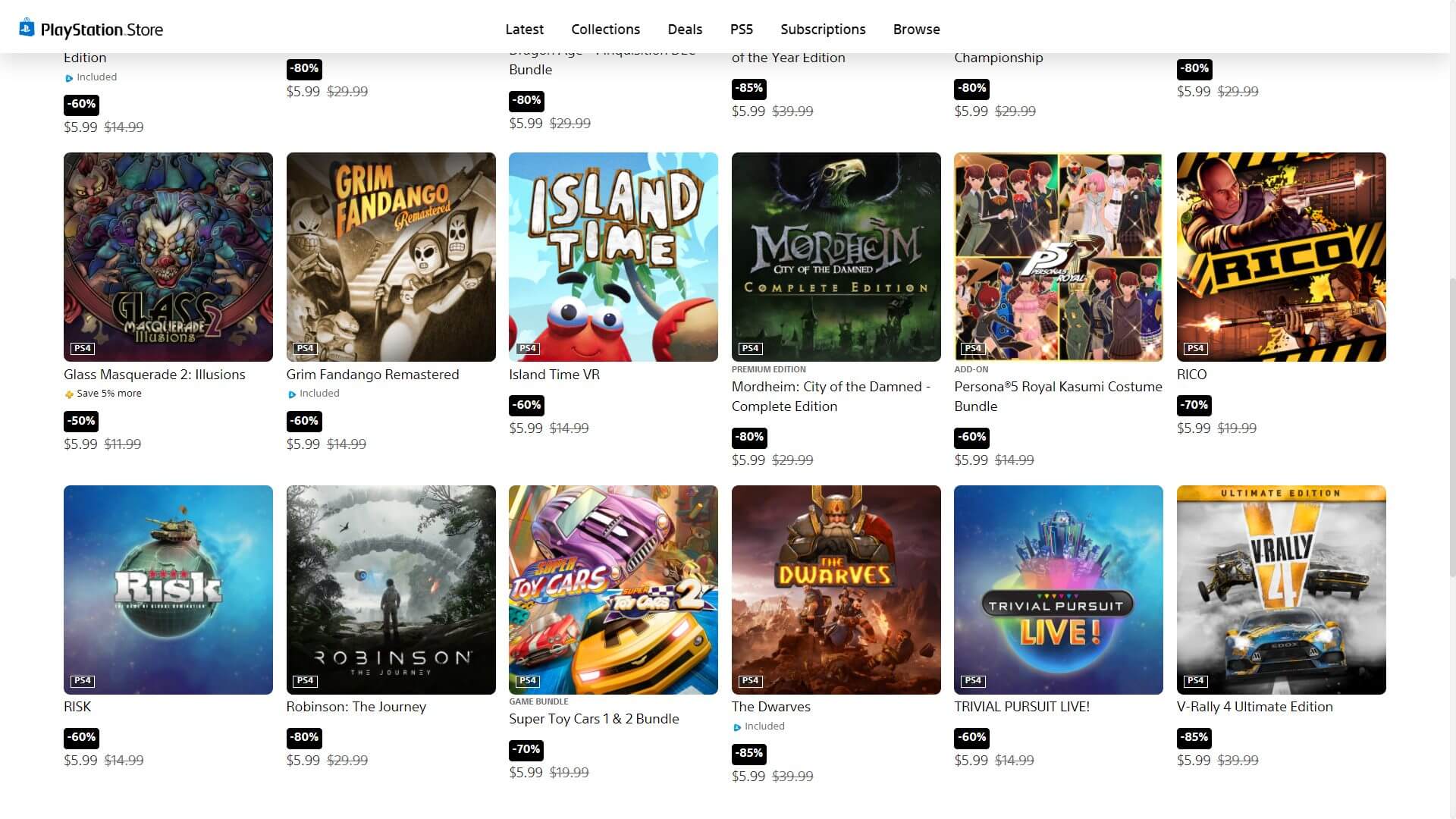
Task: Click the PS Plus icon under Grim Fandango Remastered
Action: coord(292,394)
